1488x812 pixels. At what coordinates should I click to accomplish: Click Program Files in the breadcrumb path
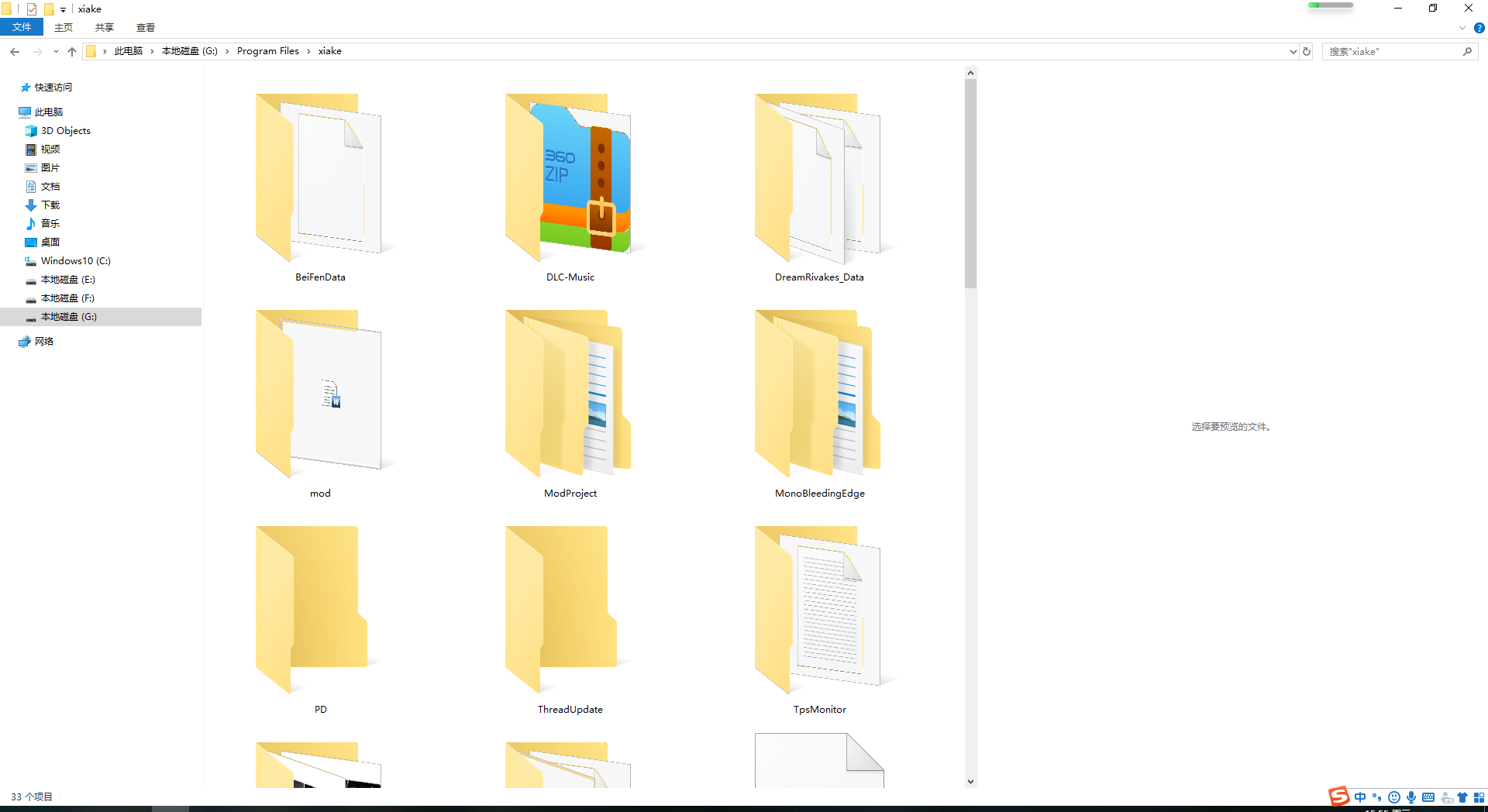pyautogui.click(x=267, y=51)
